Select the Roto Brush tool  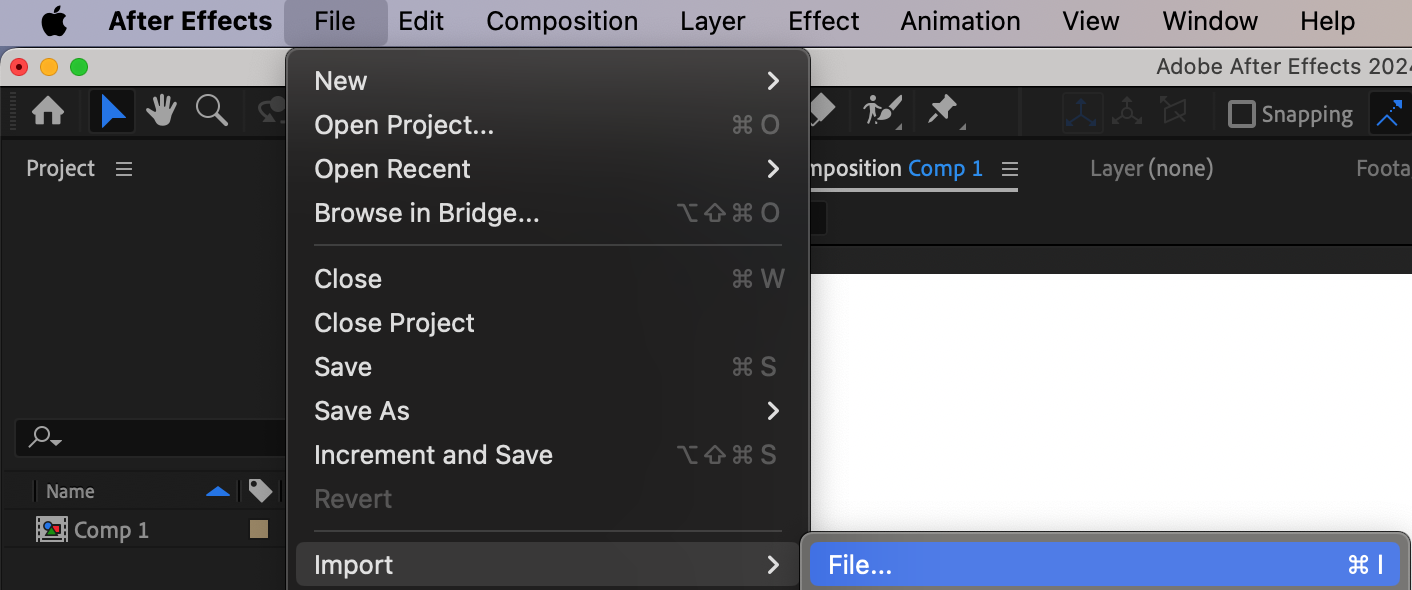pyautogui.click(x=883, y=111)
